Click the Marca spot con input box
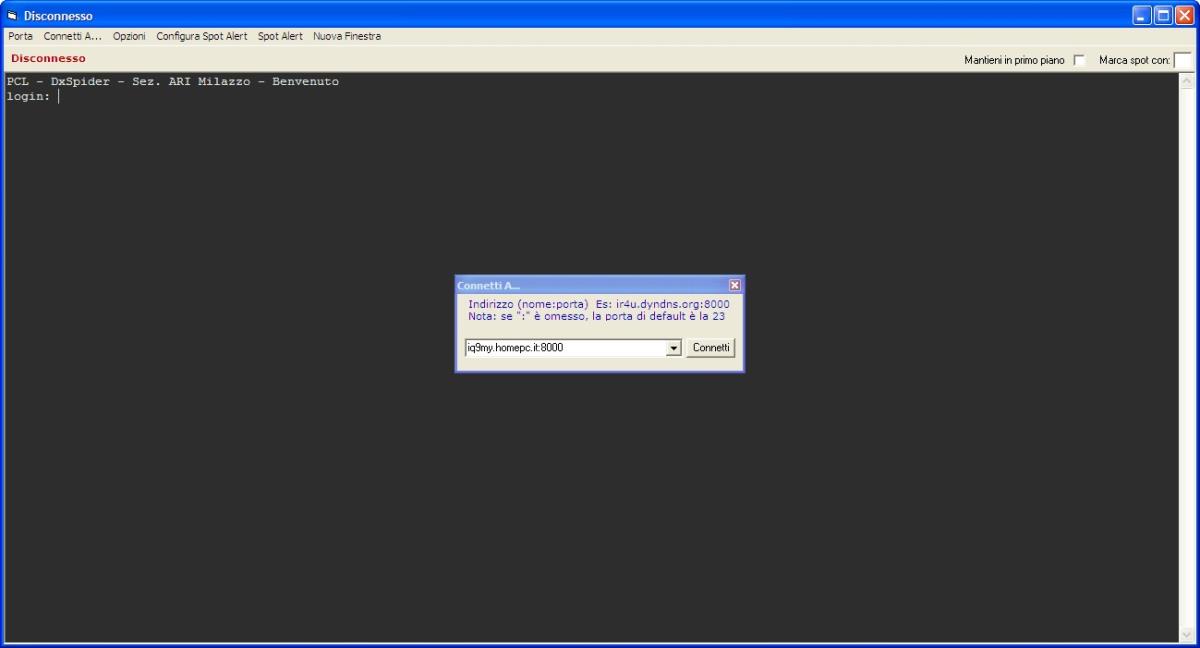This screenshot has width=1200, height=648. (x=1182, y=60)
